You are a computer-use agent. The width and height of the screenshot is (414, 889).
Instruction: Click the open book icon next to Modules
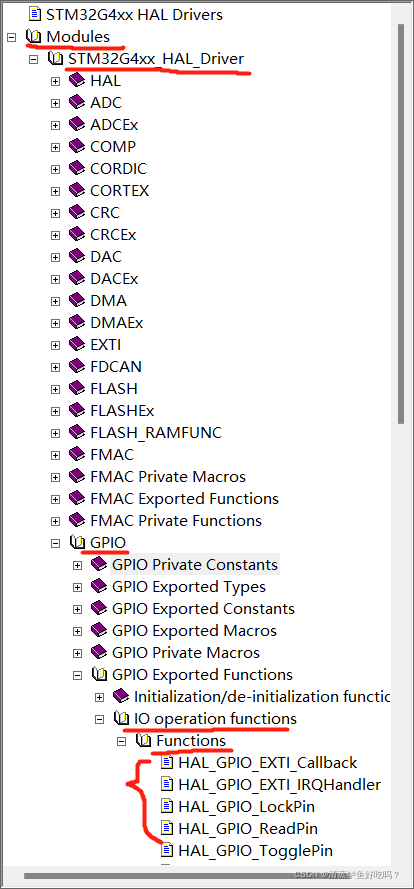(34, 37)
